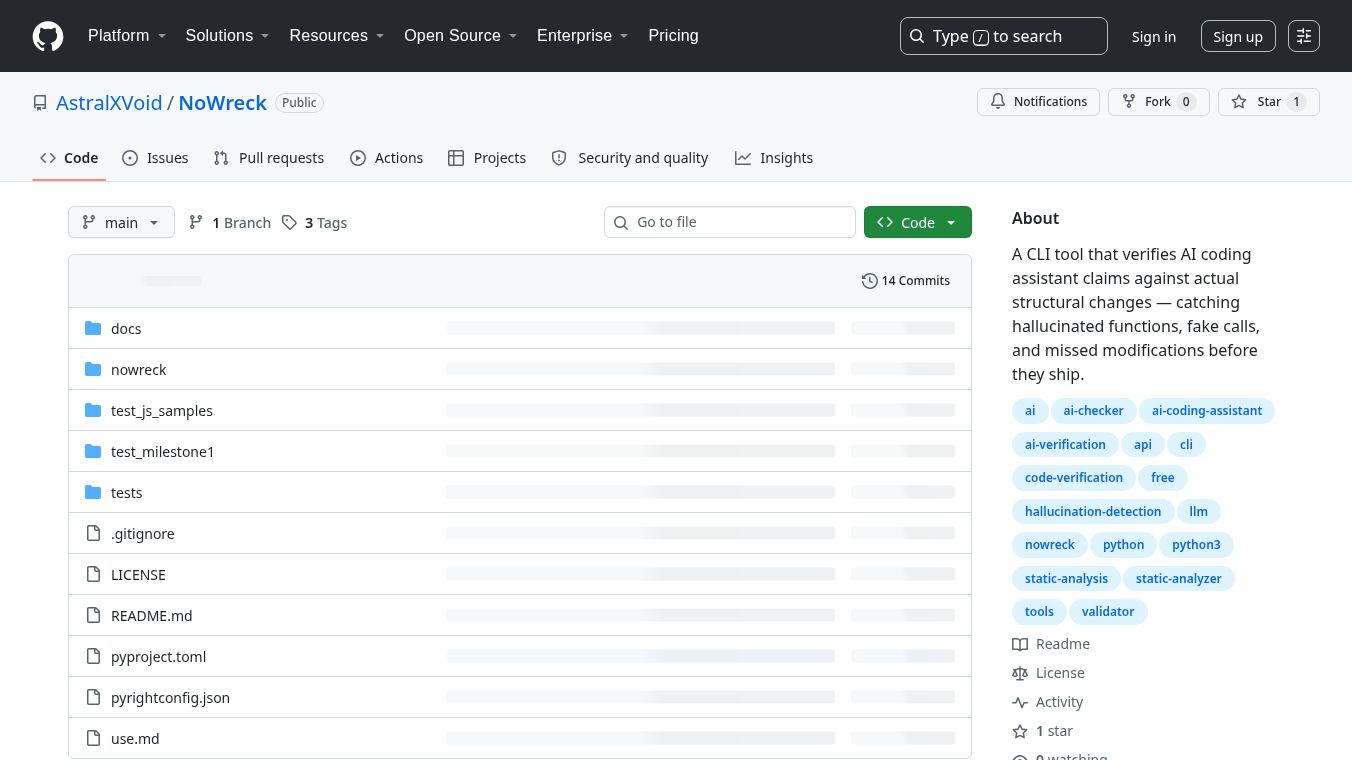Expand the Platform menu
This screenshot has width=1352, height=760.
[127, 36]
